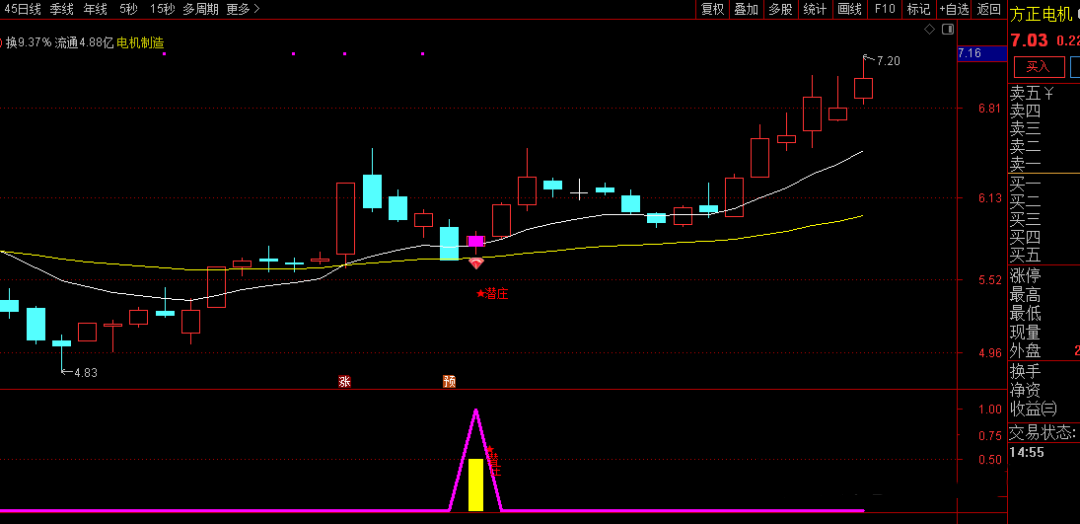
Task: Toggle the side panel layout icon
Action: tap(946, 30)
